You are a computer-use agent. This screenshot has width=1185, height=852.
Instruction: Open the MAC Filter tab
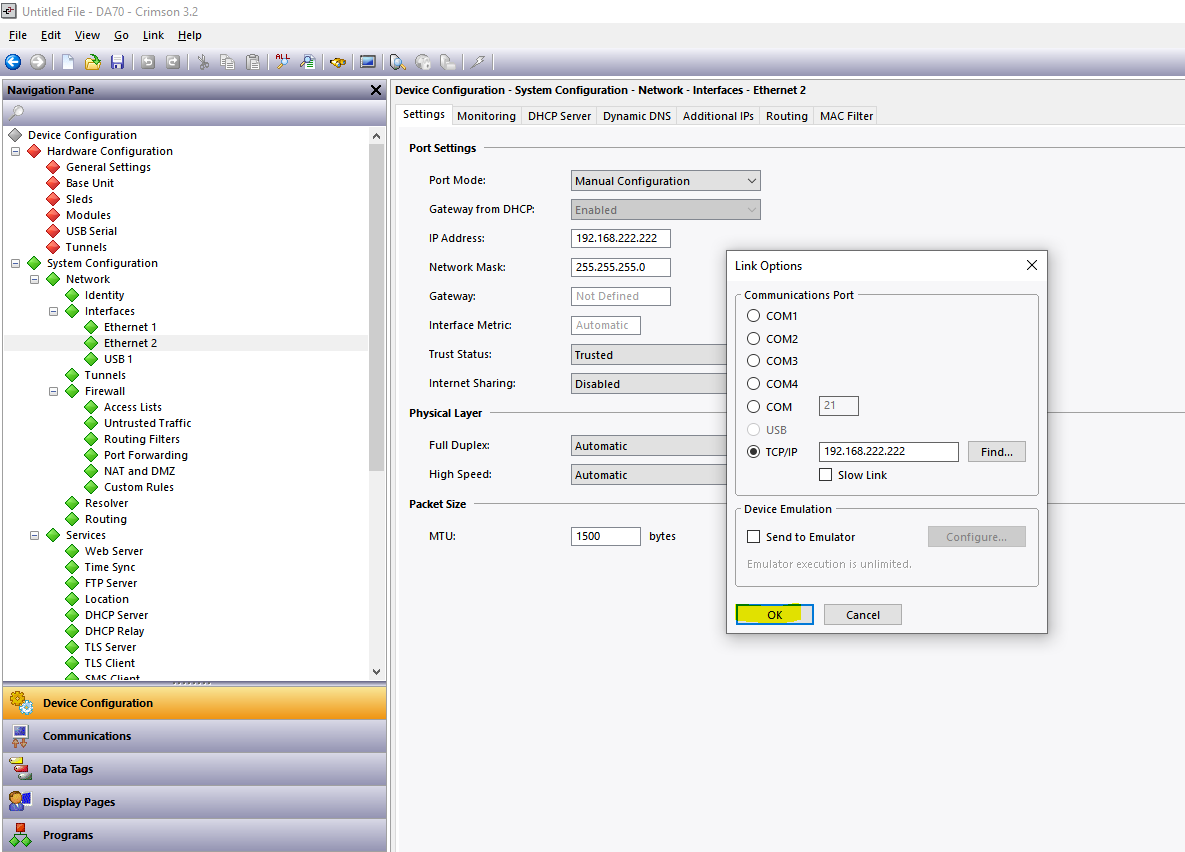click(846, 116)
